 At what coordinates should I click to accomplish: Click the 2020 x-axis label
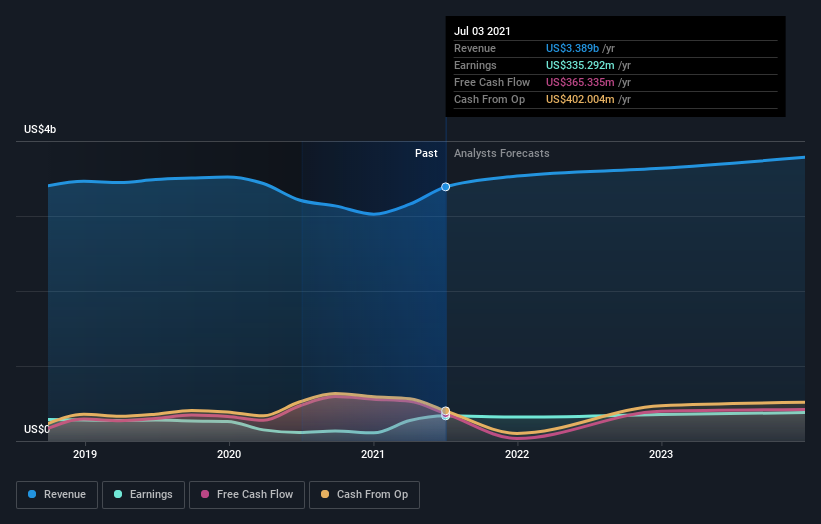pyautogui.click(x=229, y=454)
